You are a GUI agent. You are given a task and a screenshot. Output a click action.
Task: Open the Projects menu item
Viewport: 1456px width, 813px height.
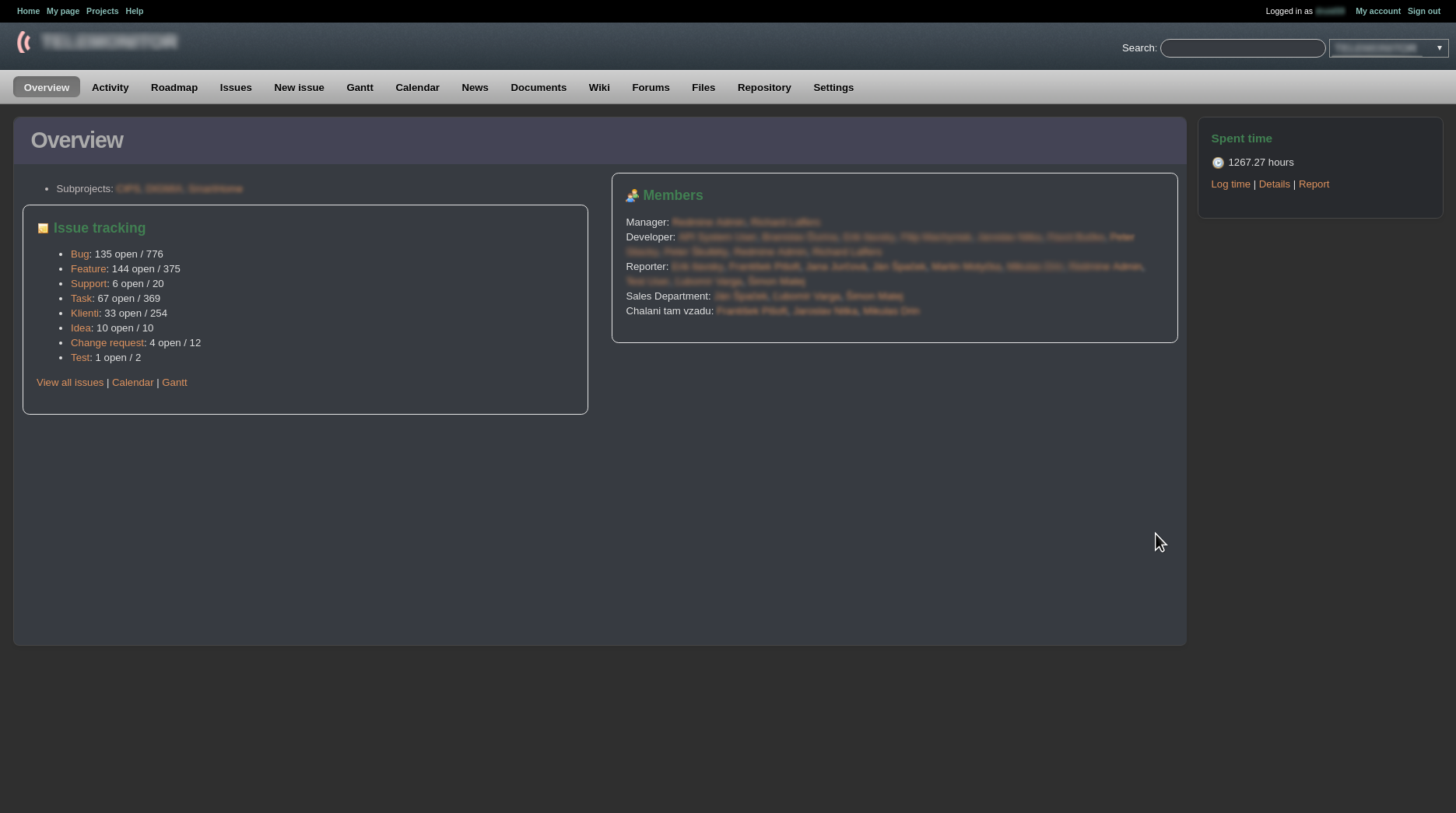(x=102, y=11)
